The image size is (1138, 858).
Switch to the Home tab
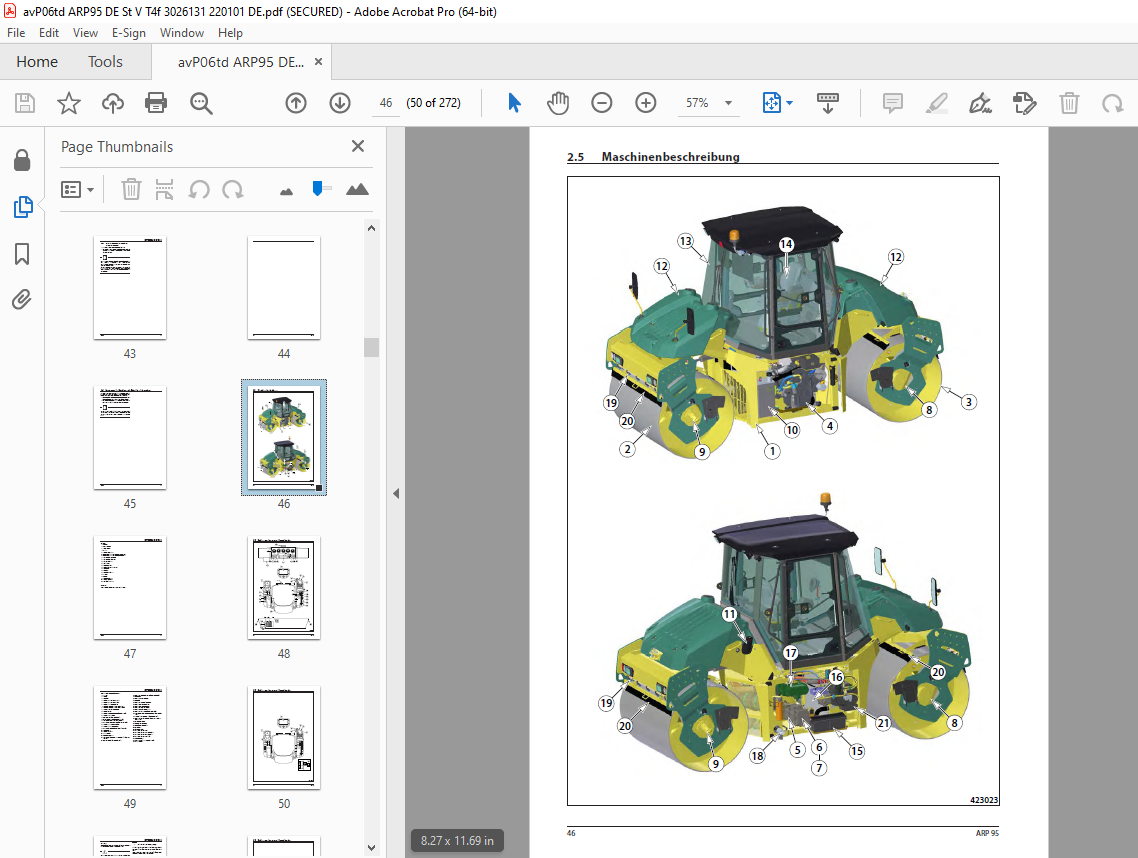point(37,62)
